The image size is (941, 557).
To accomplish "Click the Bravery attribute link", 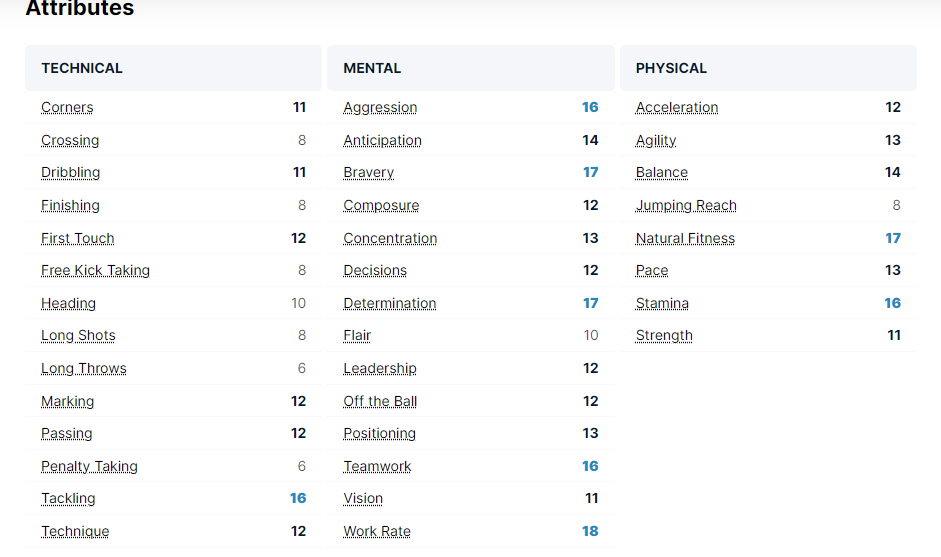I will point(368,172).
